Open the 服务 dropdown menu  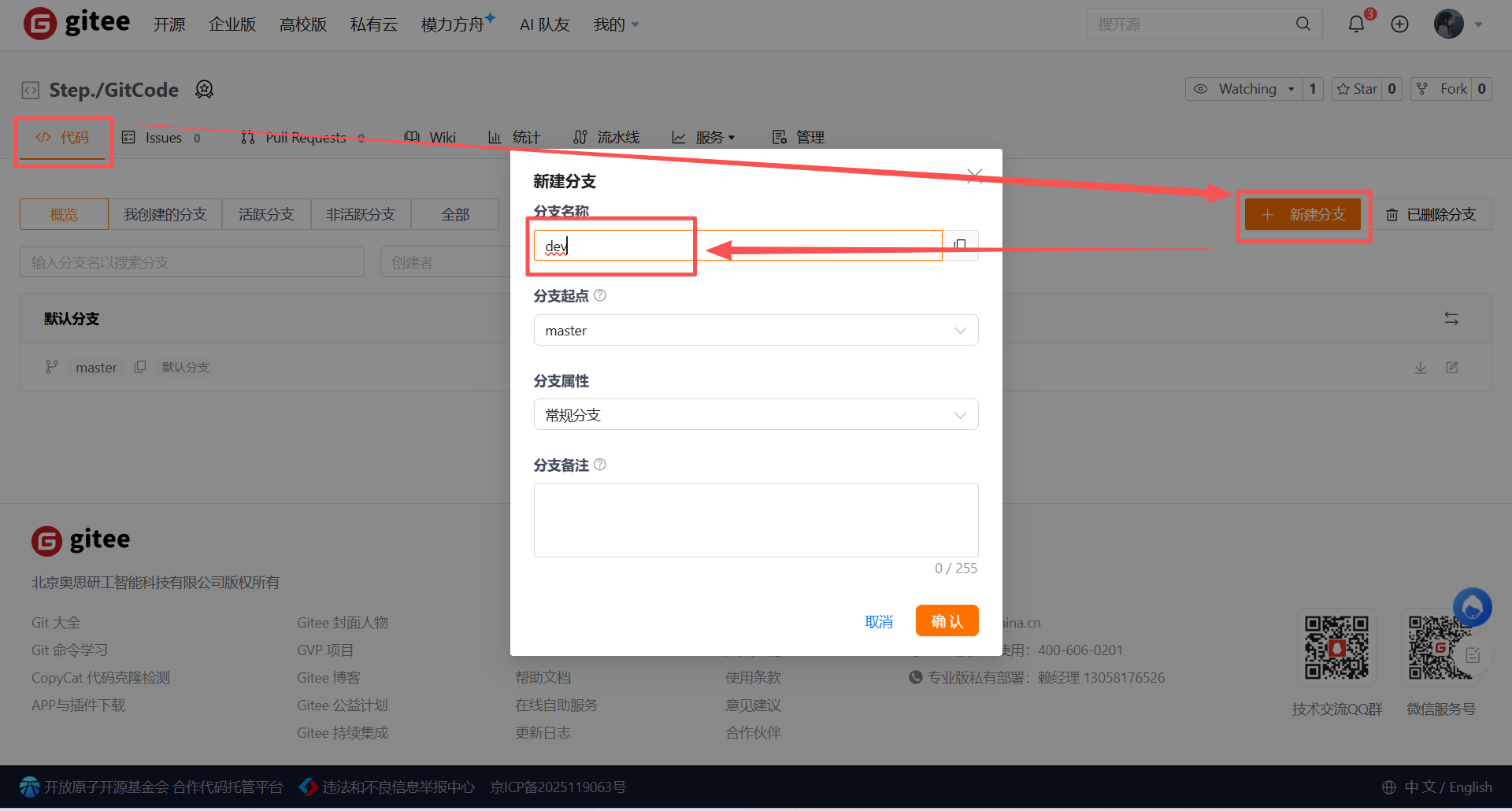click(703, 138)
